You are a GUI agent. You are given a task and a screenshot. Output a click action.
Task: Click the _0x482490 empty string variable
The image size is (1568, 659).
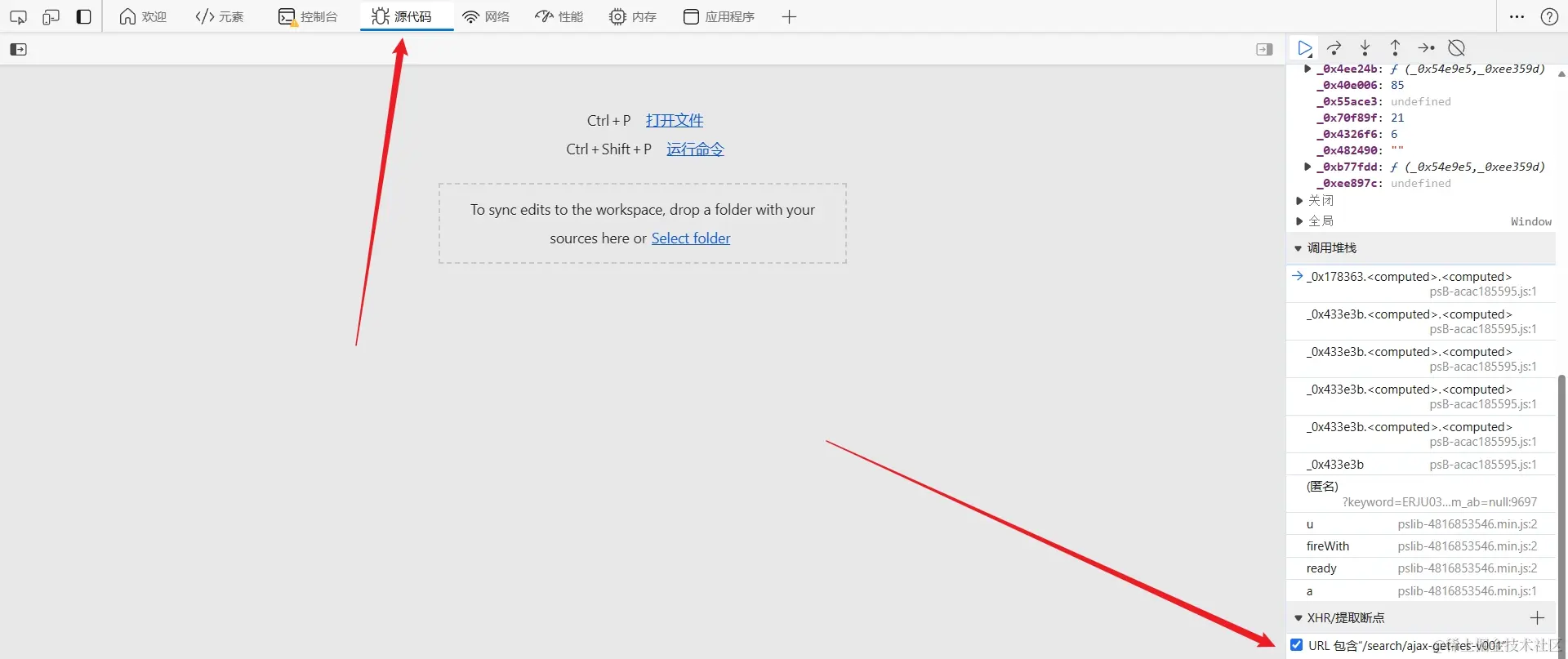(x=1360, y=150)
